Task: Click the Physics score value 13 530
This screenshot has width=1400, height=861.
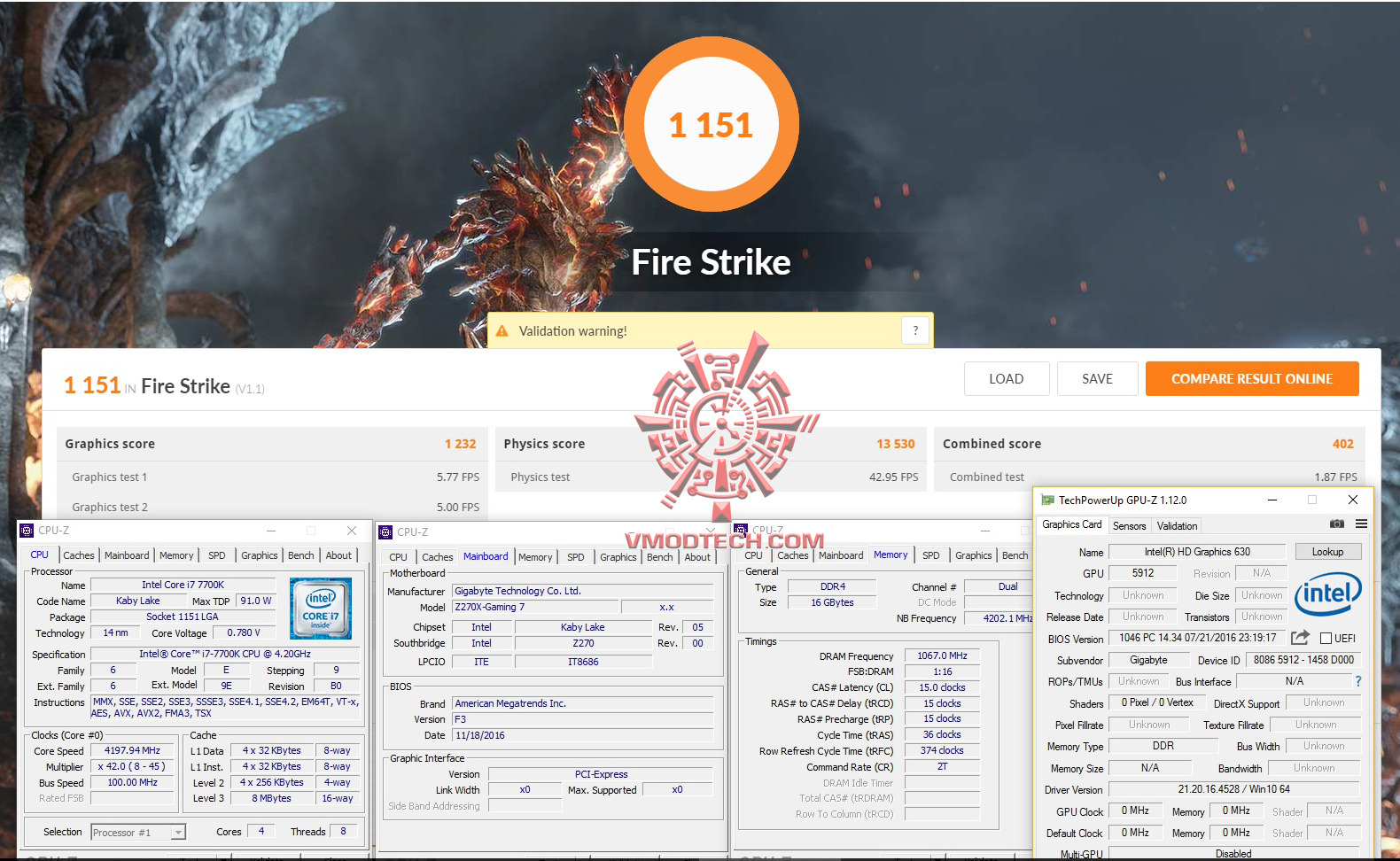Action: [895, 444]
